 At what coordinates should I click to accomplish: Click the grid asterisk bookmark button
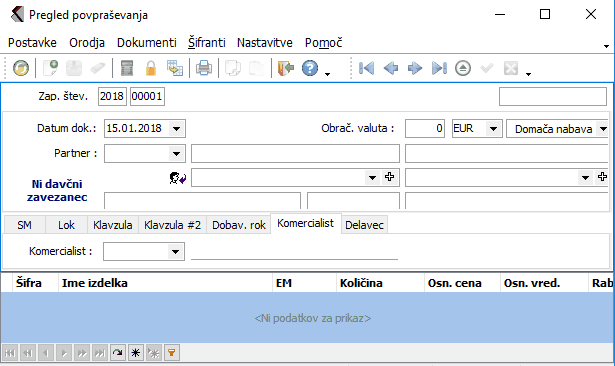(x=135, y=353)
